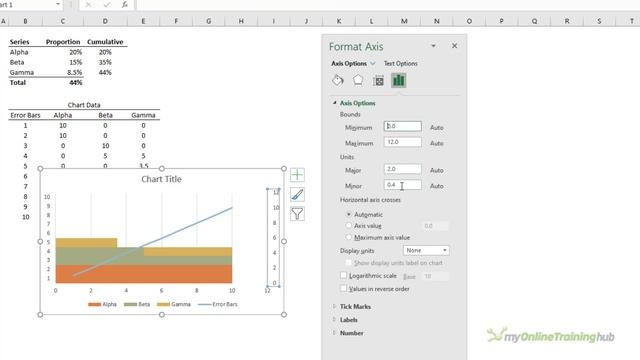Close the Format Axis pane
Viewport: 640px width, 360px height.
click(x=454, y=46)
